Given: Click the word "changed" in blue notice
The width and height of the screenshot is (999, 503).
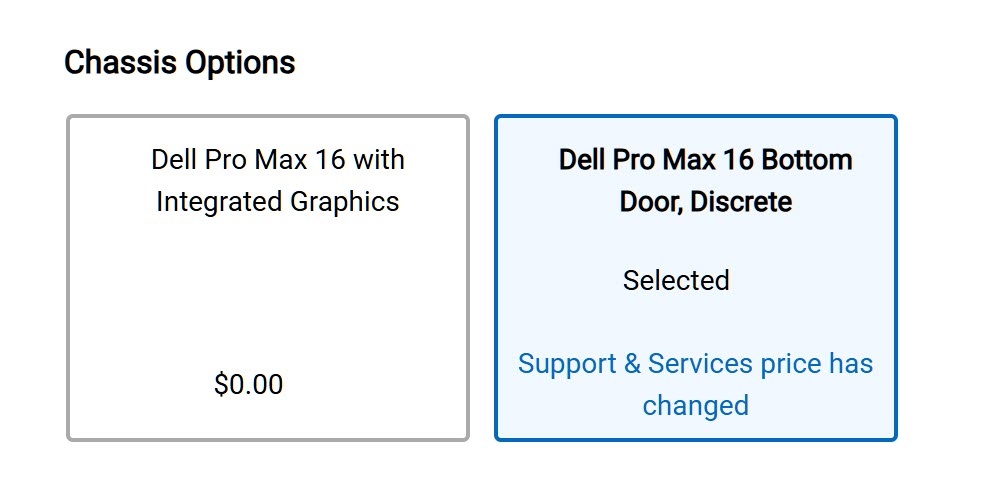Looking at the screenshot, I should pos(695,405).
